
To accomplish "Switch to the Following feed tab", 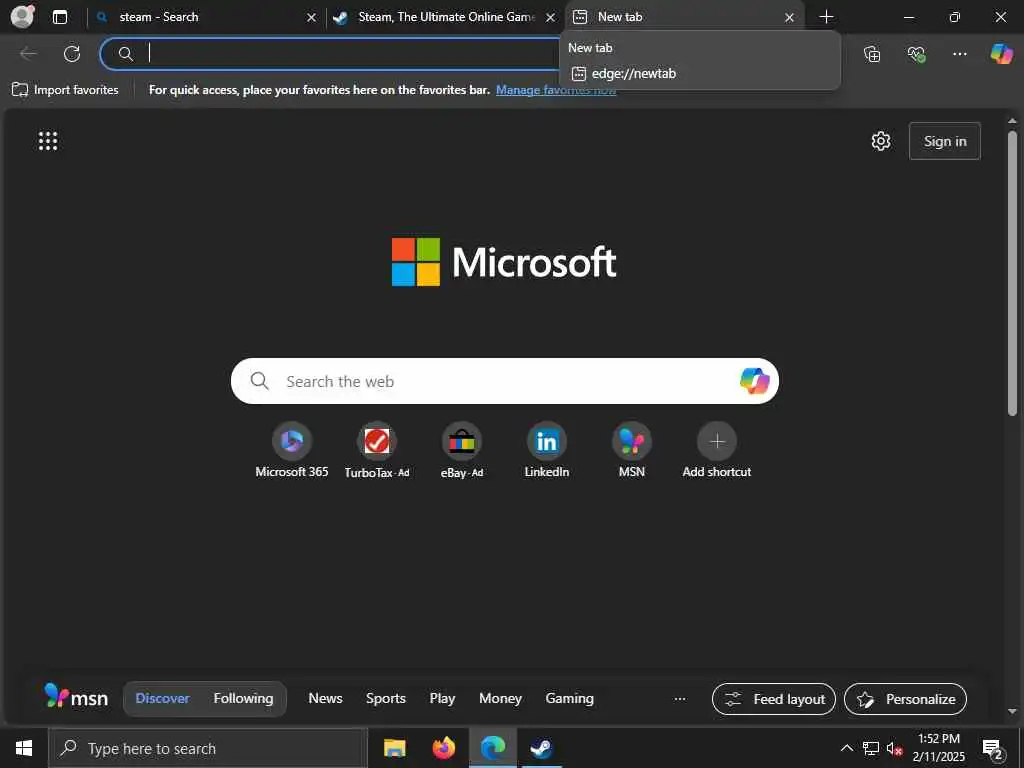I will pos(244,698).
